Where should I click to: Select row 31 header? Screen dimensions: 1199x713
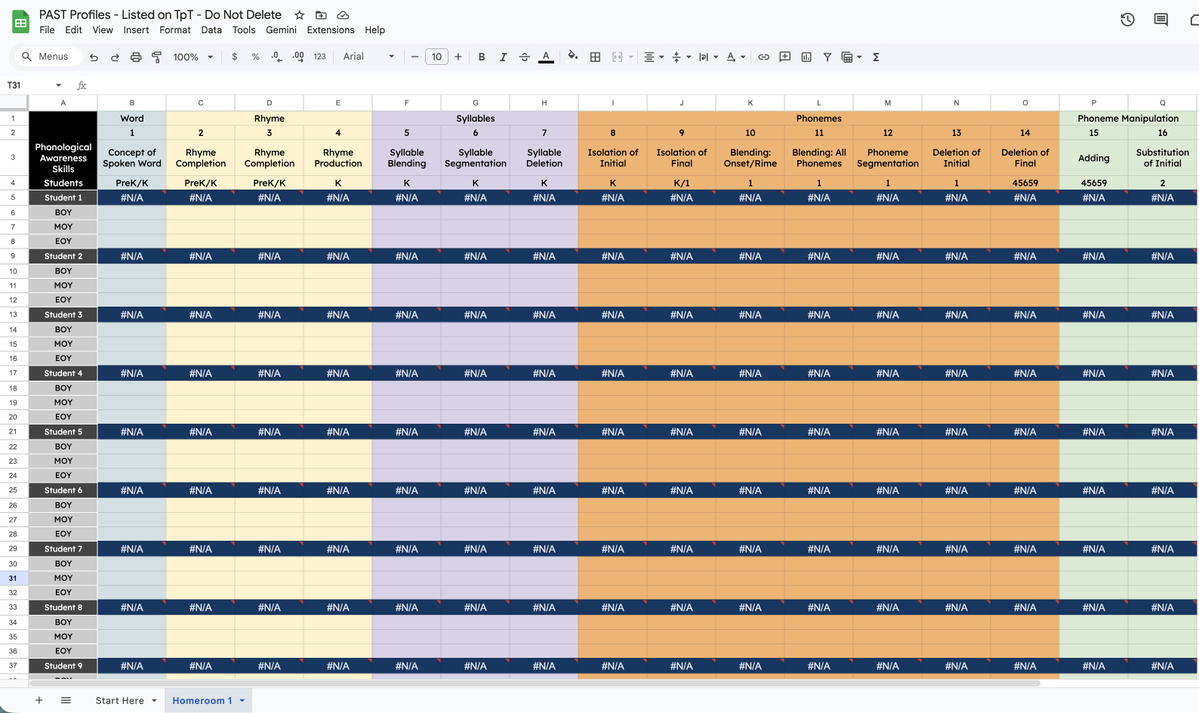pyautogui.click(x=13, y=578)
